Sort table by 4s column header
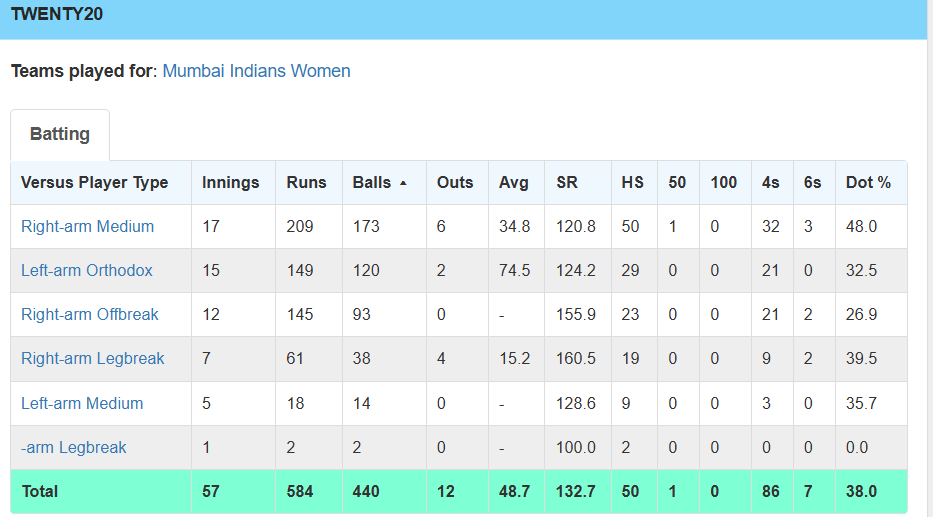Viewport: 933px width, 517px height. 771,183
